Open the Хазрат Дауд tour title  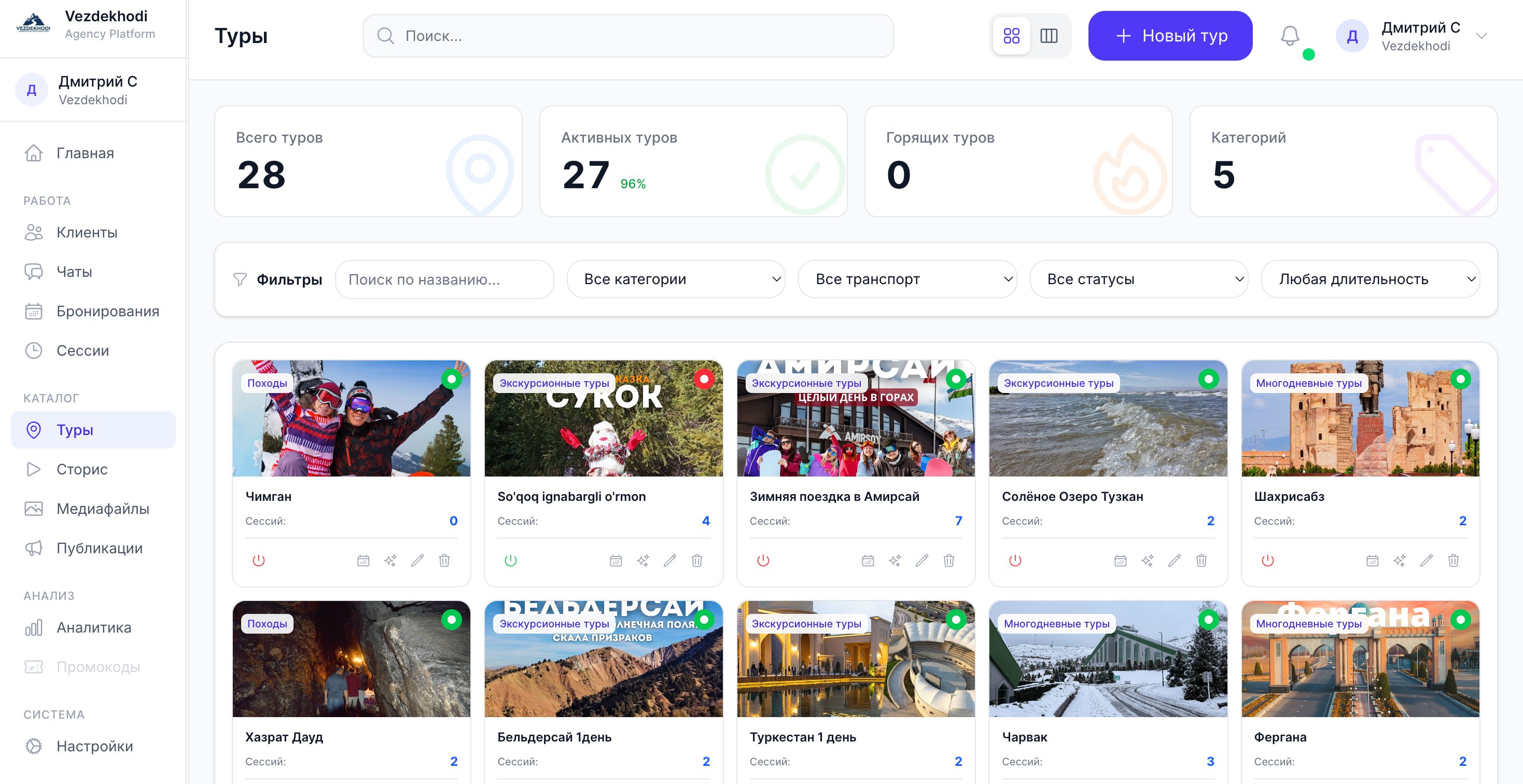pos(284,737)
